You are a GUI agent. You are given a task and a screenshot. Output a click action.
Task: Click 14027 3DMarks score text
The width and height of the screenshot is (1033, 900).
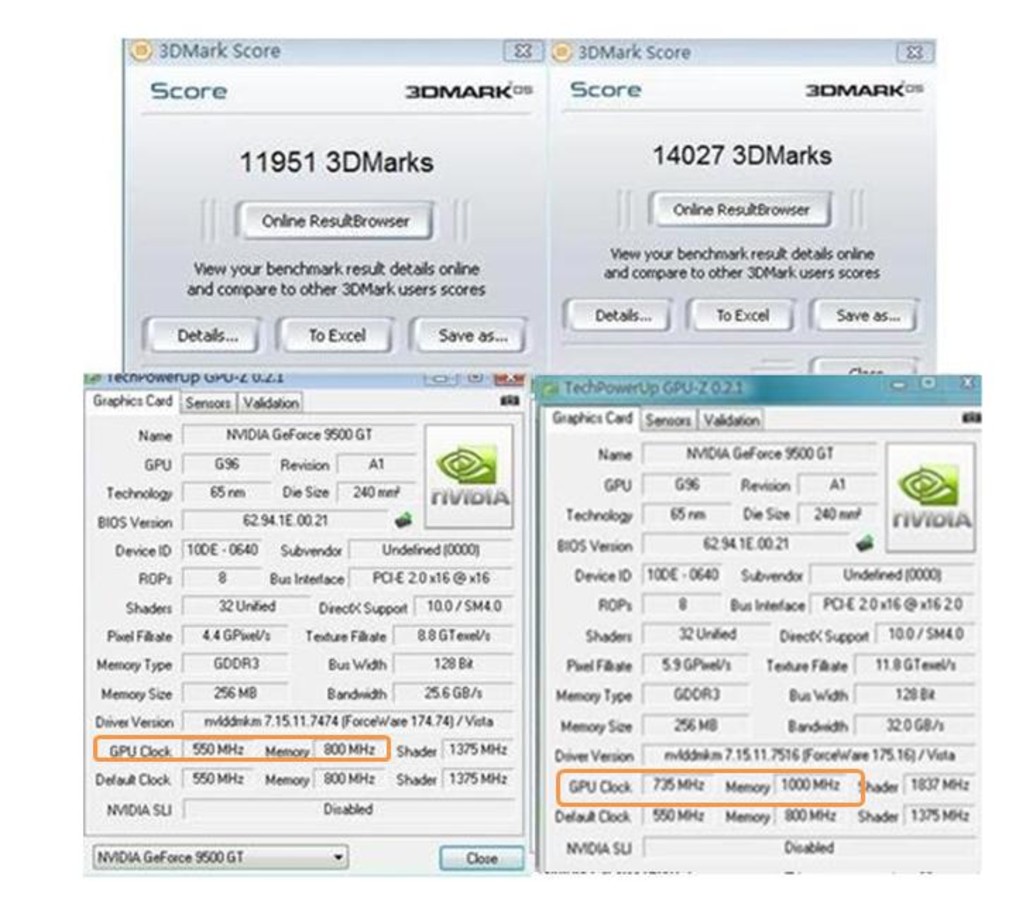742,155
